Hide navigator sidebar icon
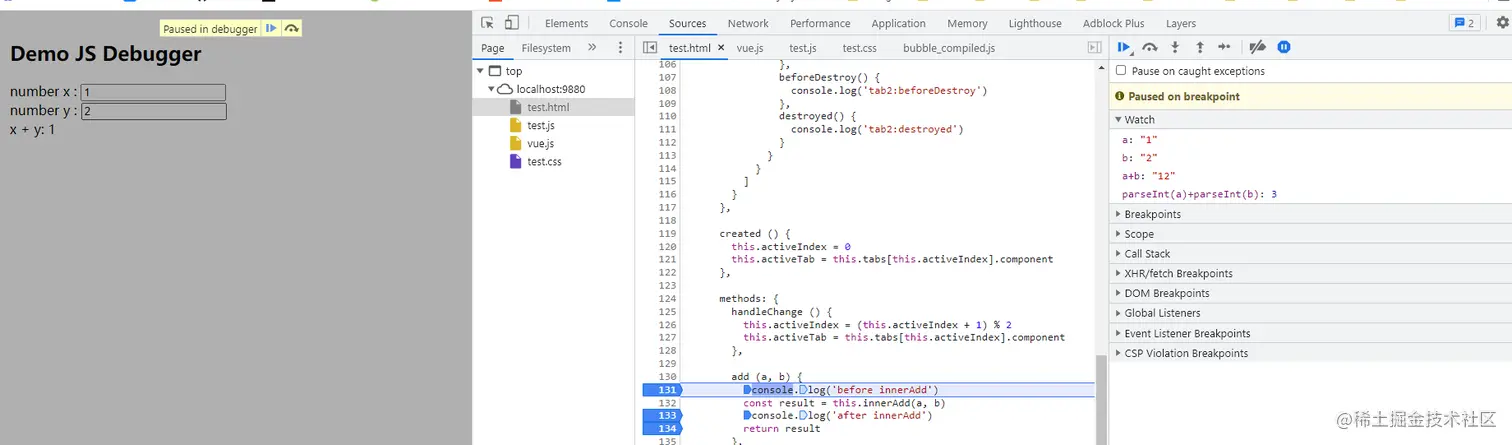 tap(650, 47)
